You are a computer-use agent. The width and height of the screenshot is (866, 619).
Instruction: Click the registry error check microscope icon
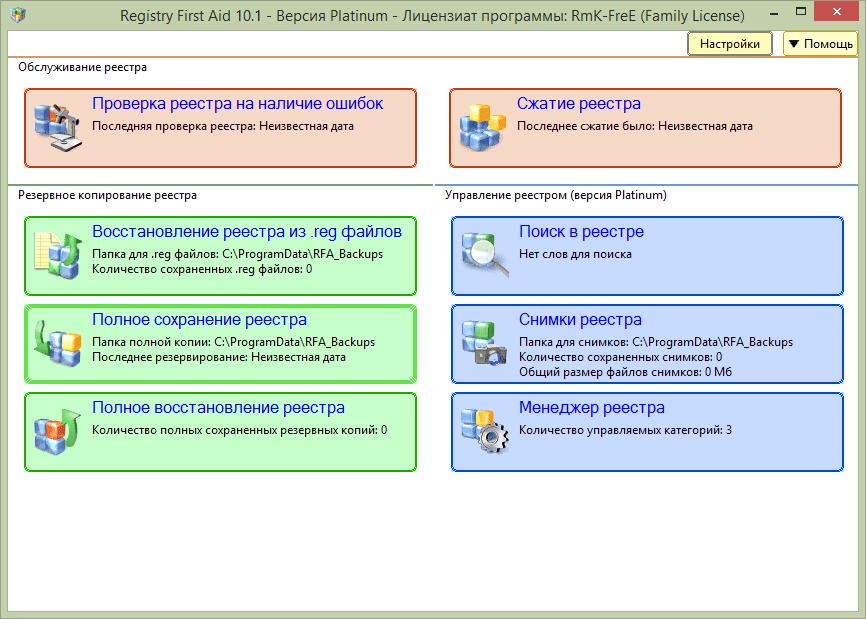[58, 126]
